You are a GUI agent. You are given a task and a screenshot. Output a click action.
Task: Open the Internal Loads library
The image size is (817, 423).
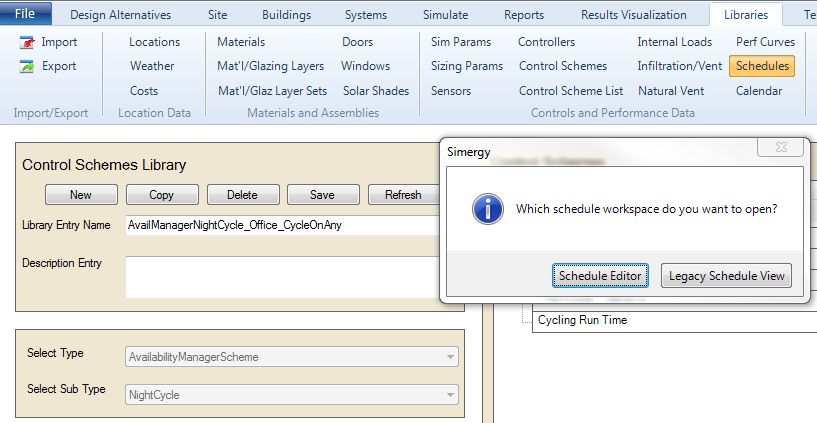tap(674, 42)
